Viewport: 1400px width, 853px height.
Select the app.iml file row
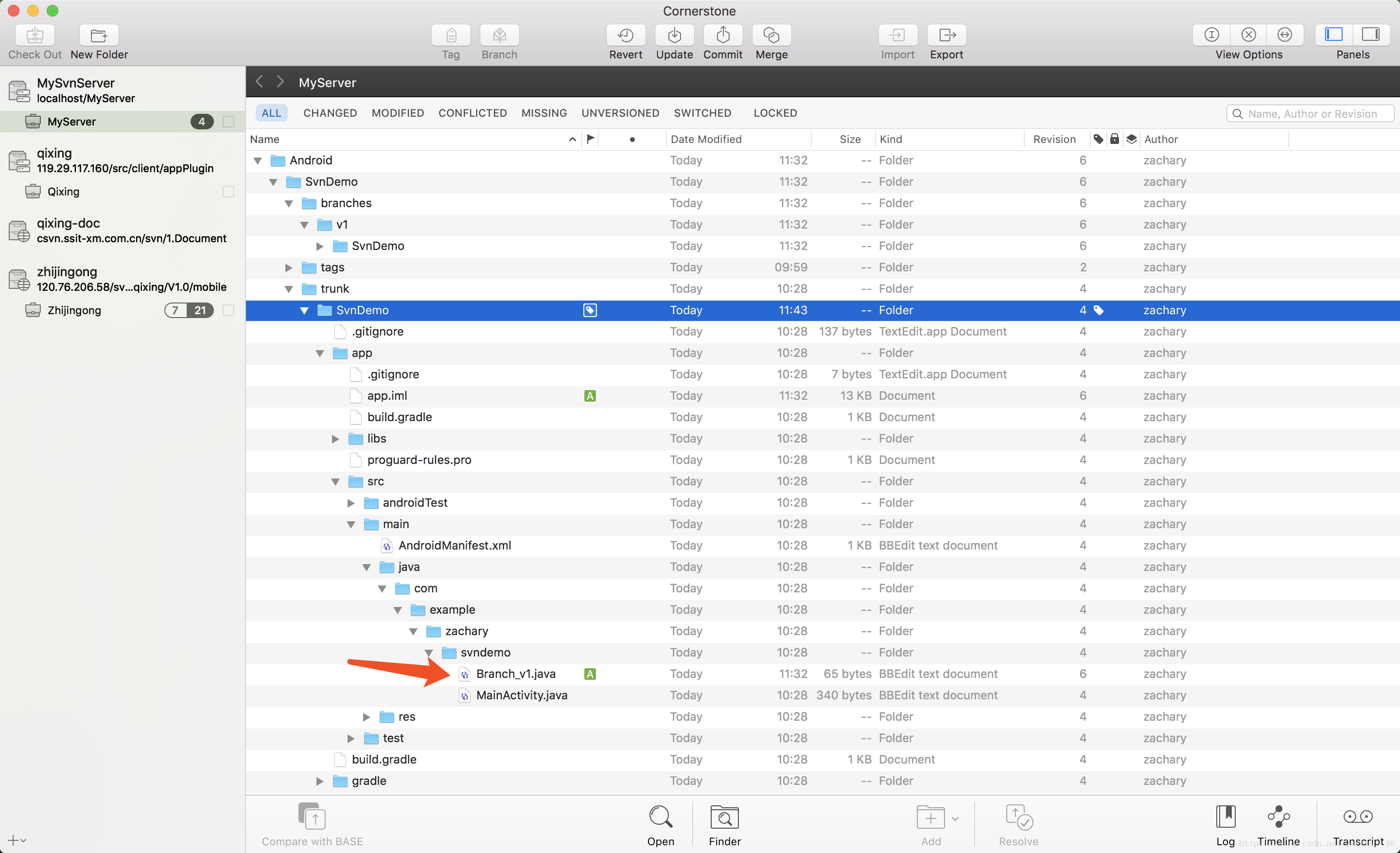click(822, 396)
